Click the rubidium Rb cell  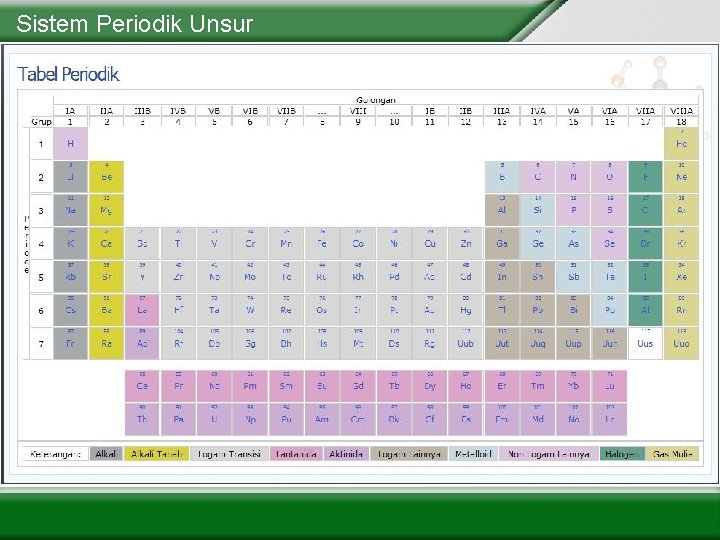(70, 277)
